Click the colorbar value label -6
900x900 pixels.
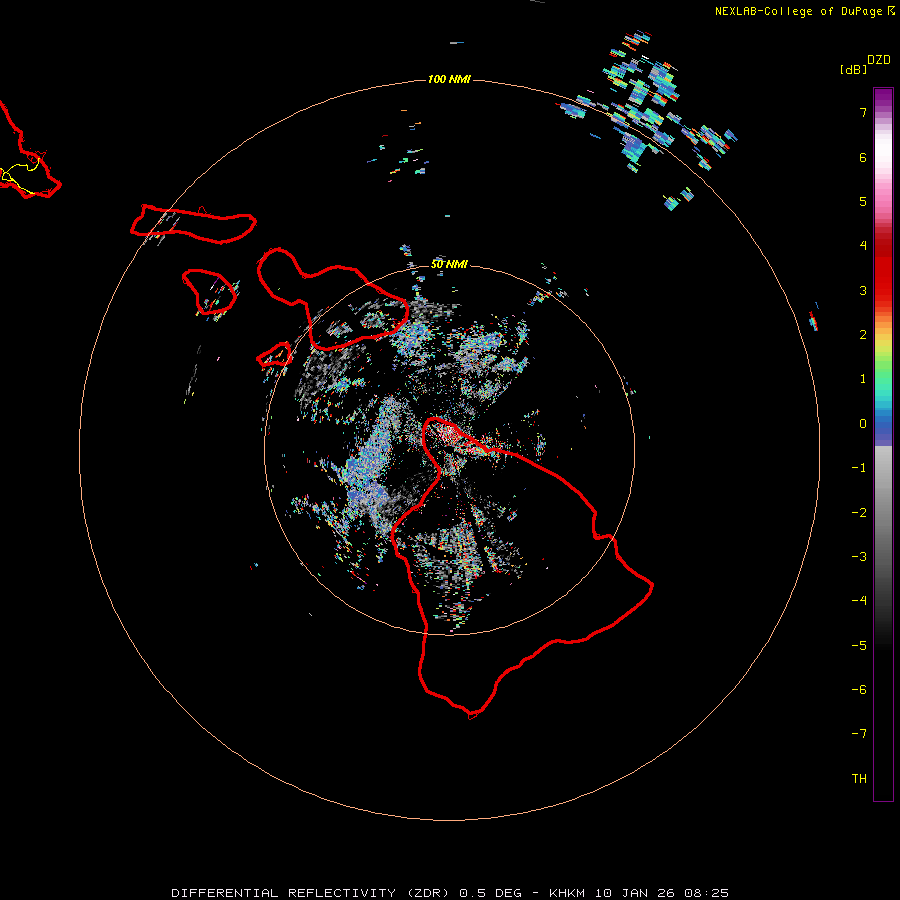[859, 689]
